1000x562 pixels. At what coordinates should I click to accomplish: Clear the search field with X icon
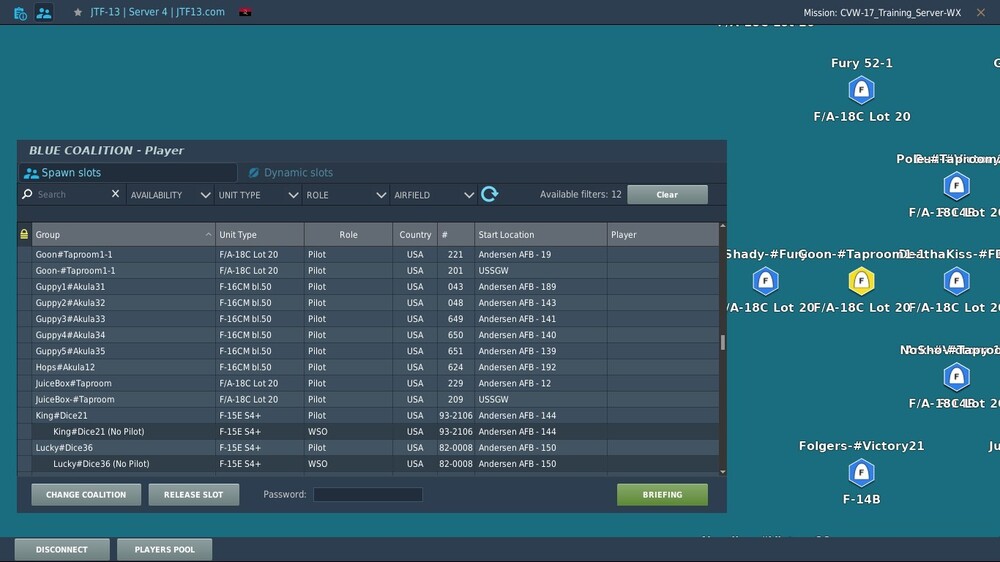pos(115,194)
